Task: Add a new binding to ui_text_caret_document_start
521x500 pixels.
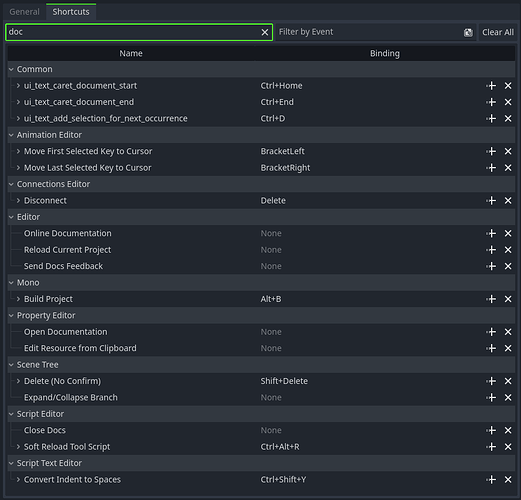Action: pyautogui.click(x=491, y=86)
